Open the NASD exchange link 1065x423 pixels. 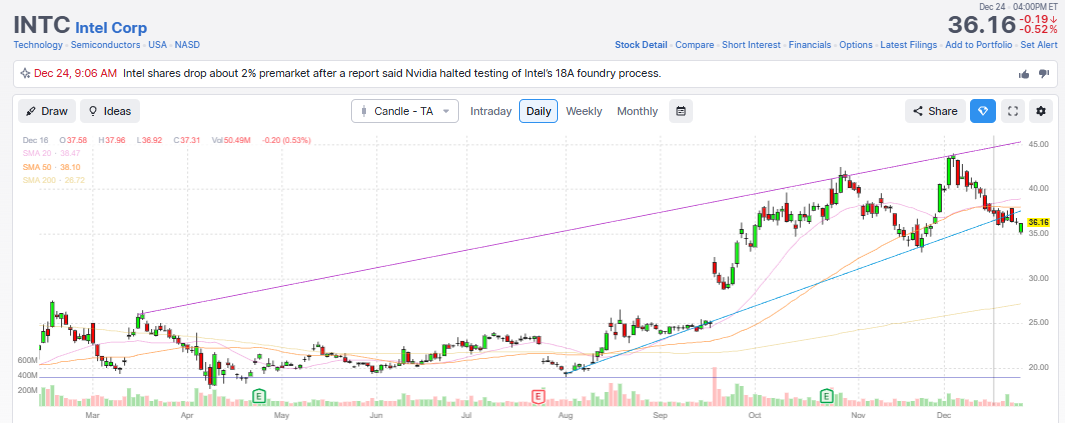187,45
